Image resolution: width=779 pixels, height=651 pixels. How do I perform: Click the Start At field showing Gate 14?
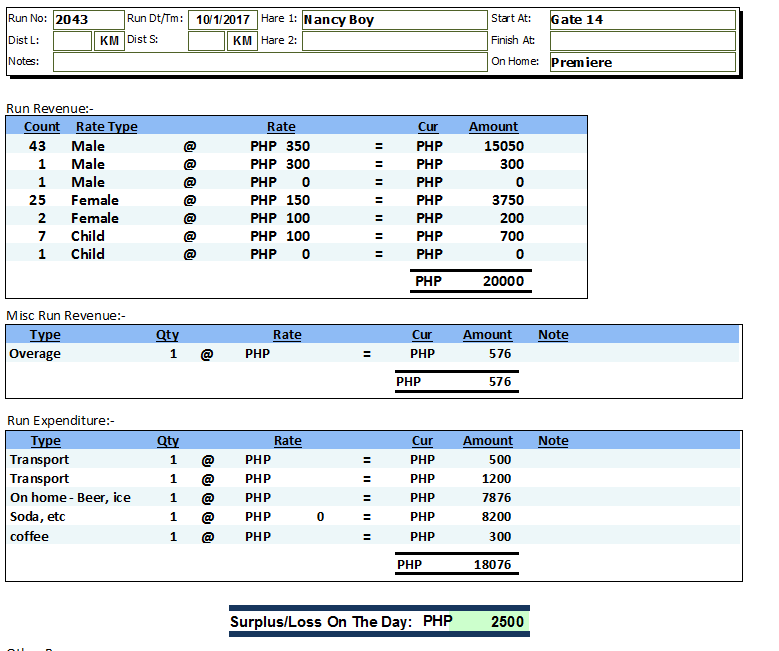point(641,20)
